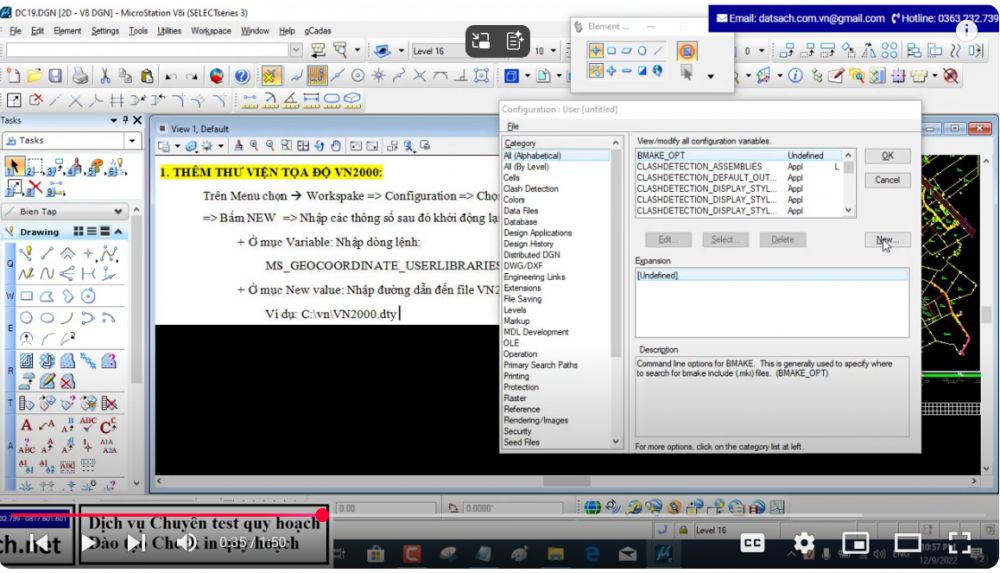Viewport: 1000px width, 573px height.
Task: Expand the Element toolbox extended settings arrow
Action: click(710, 76)
